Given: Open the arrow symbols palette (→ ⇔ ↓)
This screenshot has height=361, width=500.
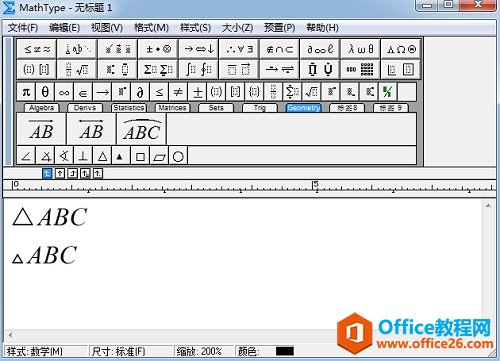Looking at the screenshot, I should (199, 49).
